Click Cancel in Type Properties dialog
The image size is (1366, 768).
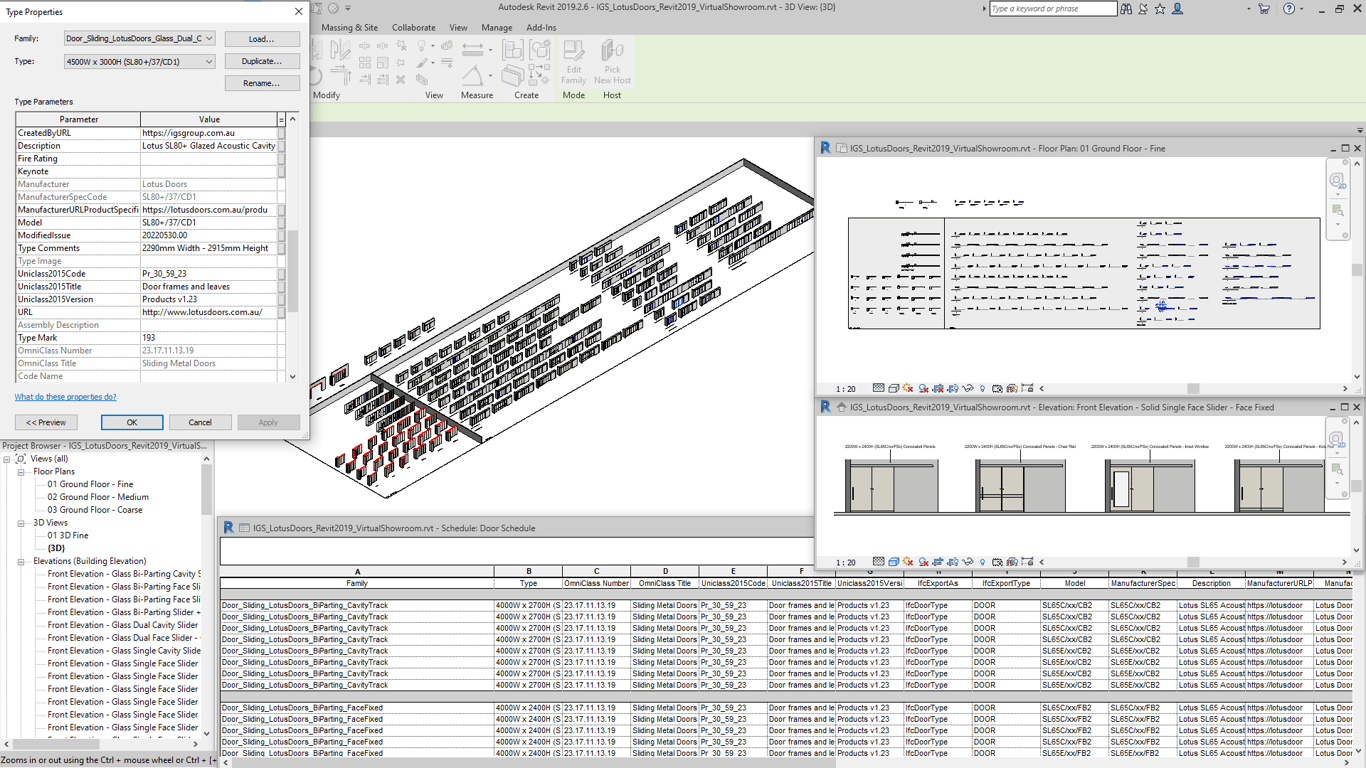tap(200, 422)
